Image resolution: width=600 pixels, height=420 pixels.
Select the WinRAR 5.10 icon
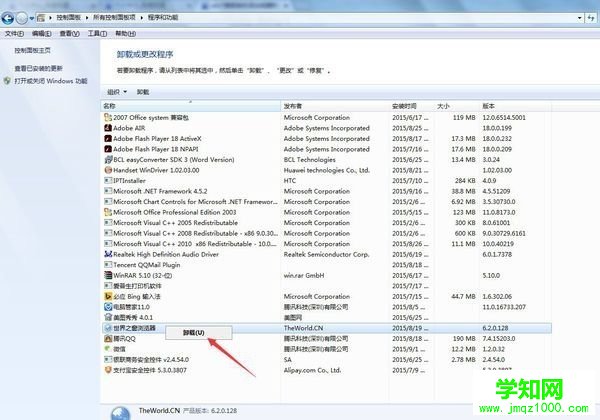click(108, 275)
